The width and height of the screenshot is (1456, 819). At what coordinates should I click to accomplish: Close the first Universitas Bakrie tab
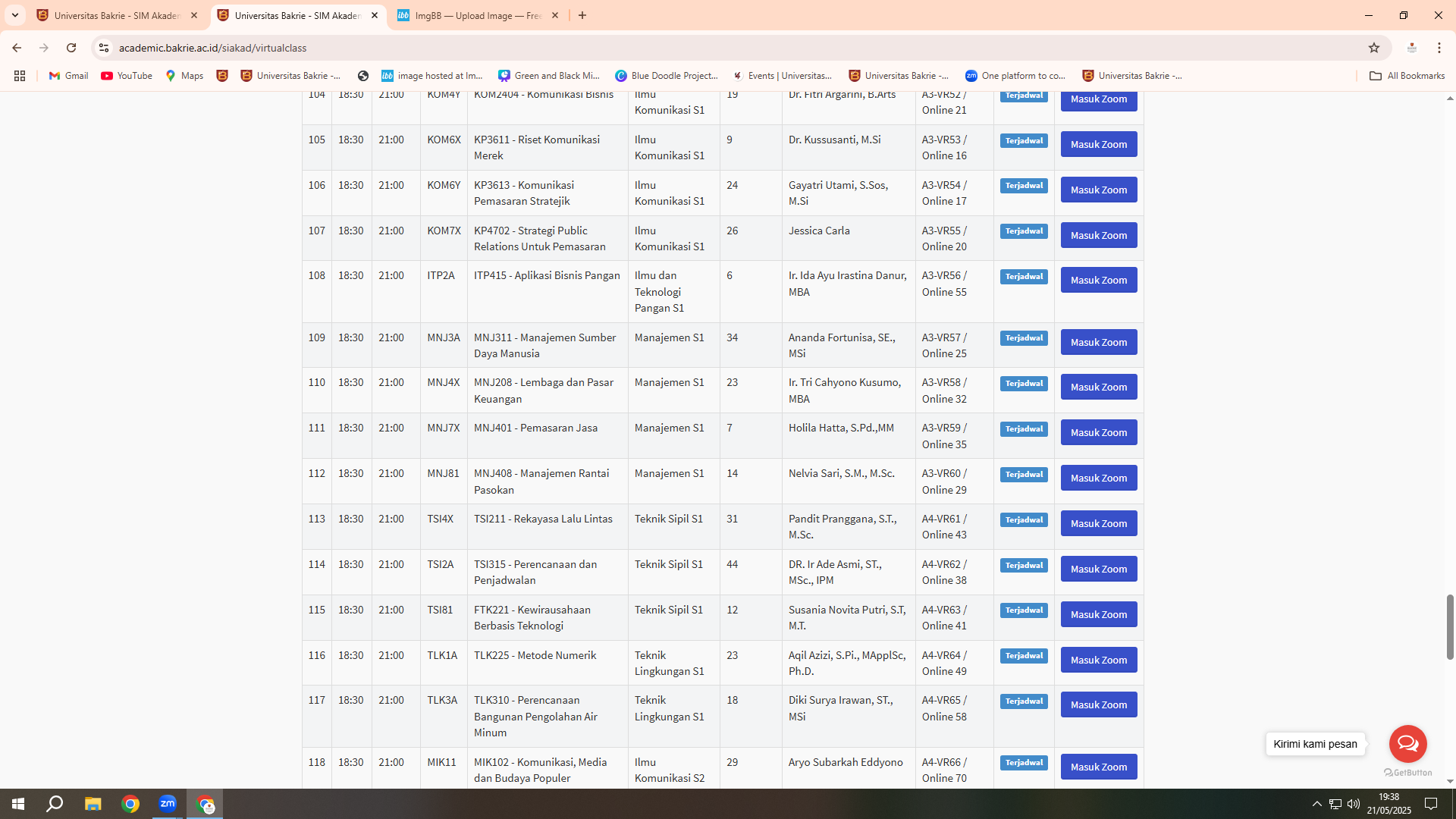[x=194, y=15]
